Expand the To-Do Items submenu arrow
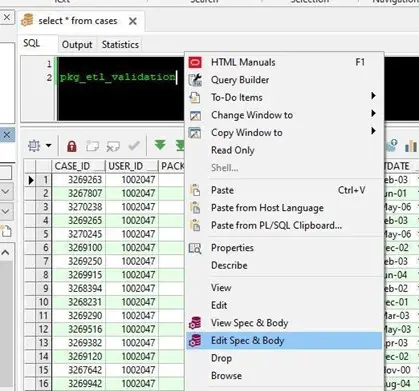 (373, 96)
